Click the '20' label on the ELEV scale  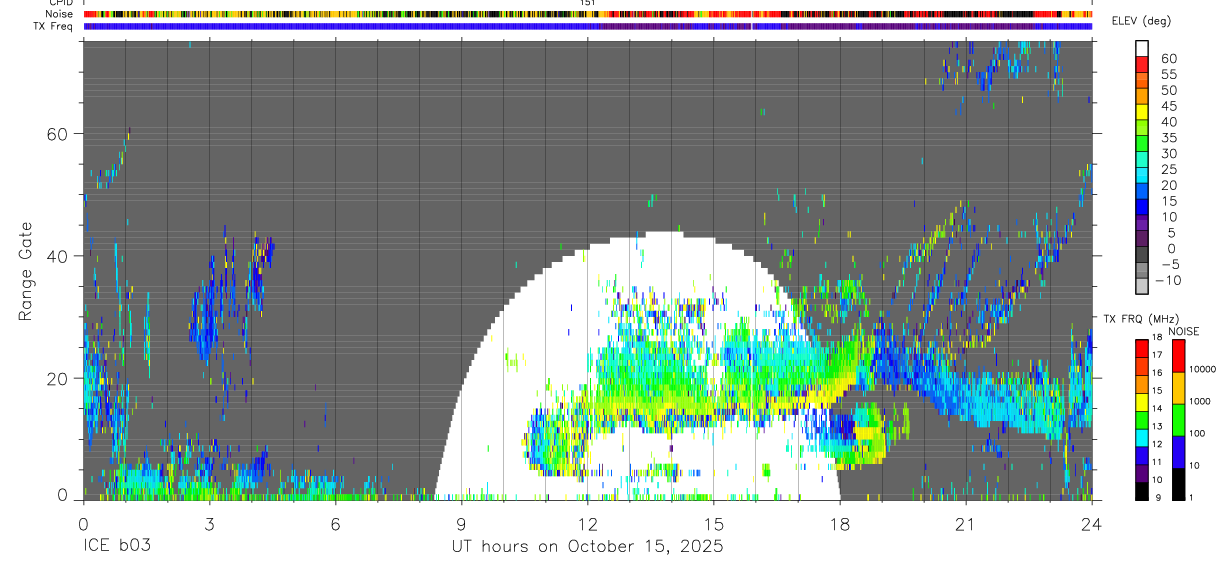pos(1167,185)
